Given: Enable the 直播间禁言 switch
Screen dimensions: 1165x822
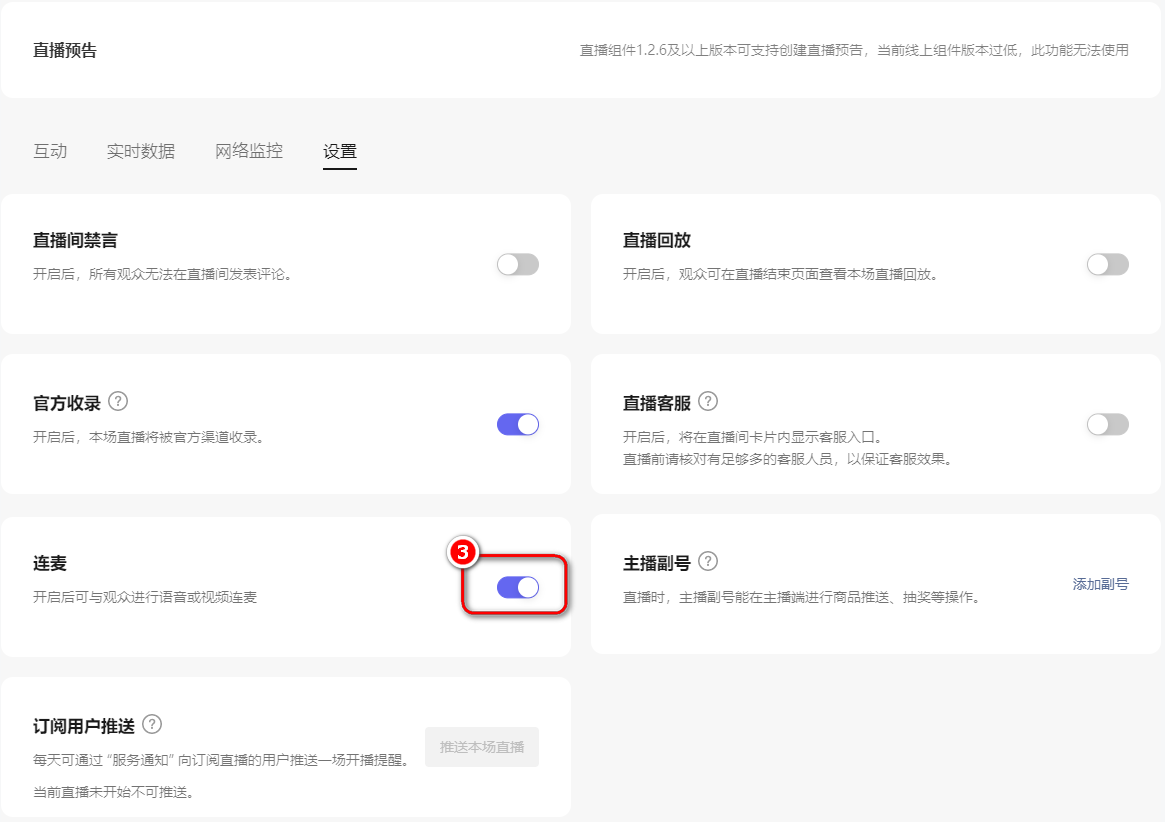Looking at the screenshot, I should point(517,264).
